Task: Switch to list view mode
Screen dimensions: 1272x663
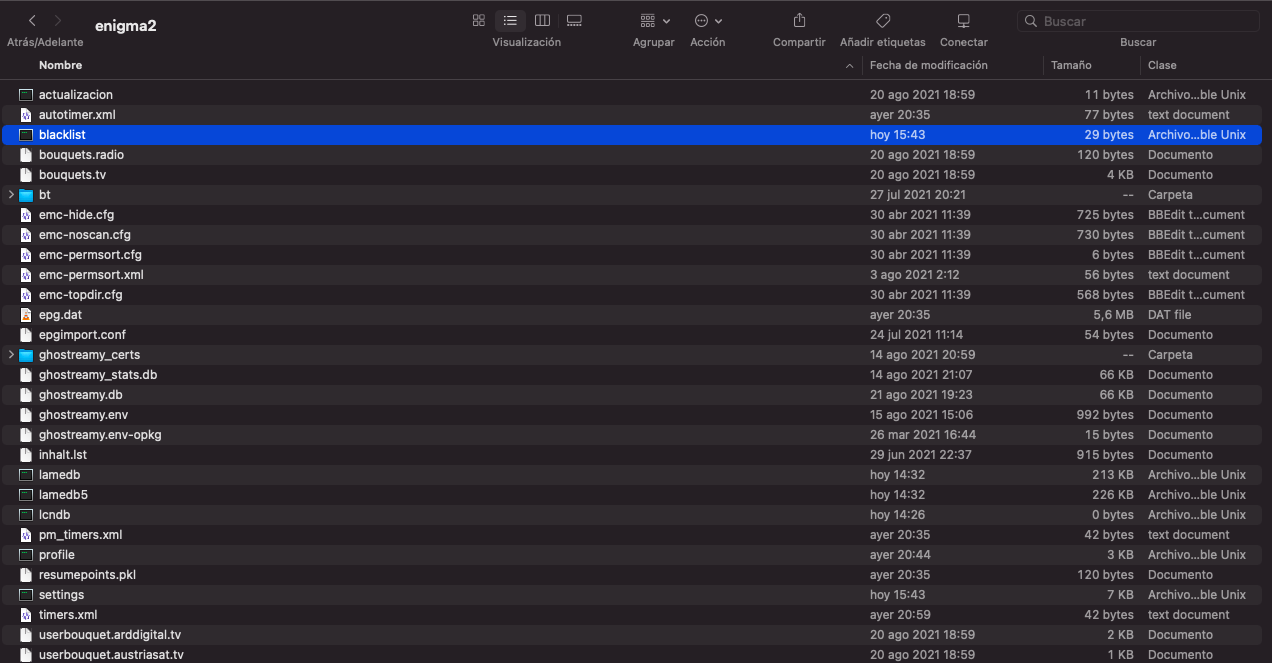Action: pos(510,21)
